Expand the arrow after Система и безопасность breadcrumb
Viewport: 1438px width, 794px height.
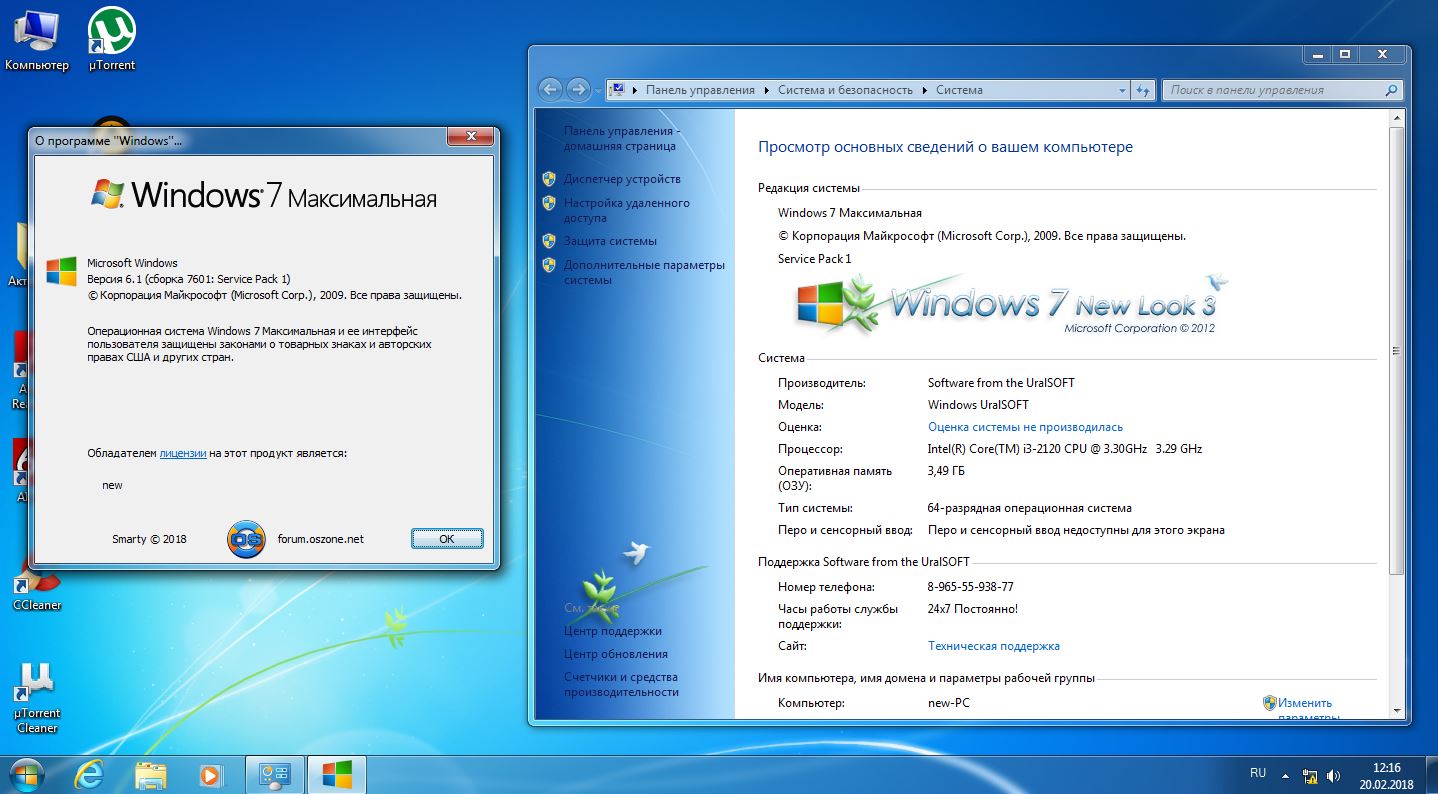(x=924, y=90)
